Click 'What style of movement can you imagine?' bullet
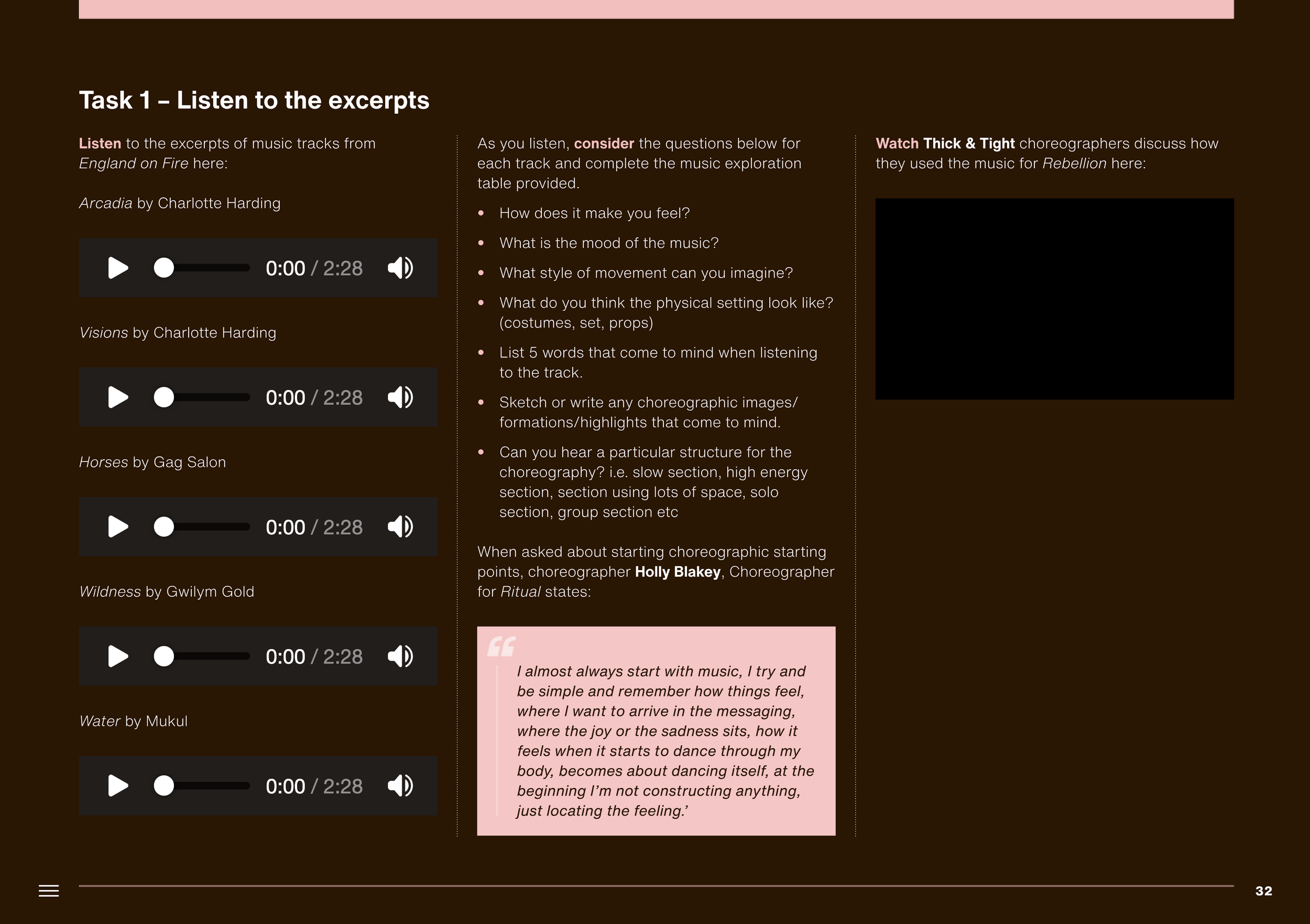 click(x=646, y=273)
